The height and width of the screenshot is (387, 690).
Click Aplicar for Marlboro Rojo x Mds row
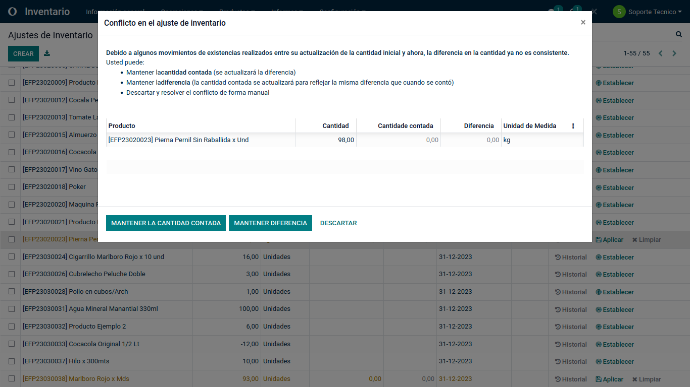(x=609, y=379)
